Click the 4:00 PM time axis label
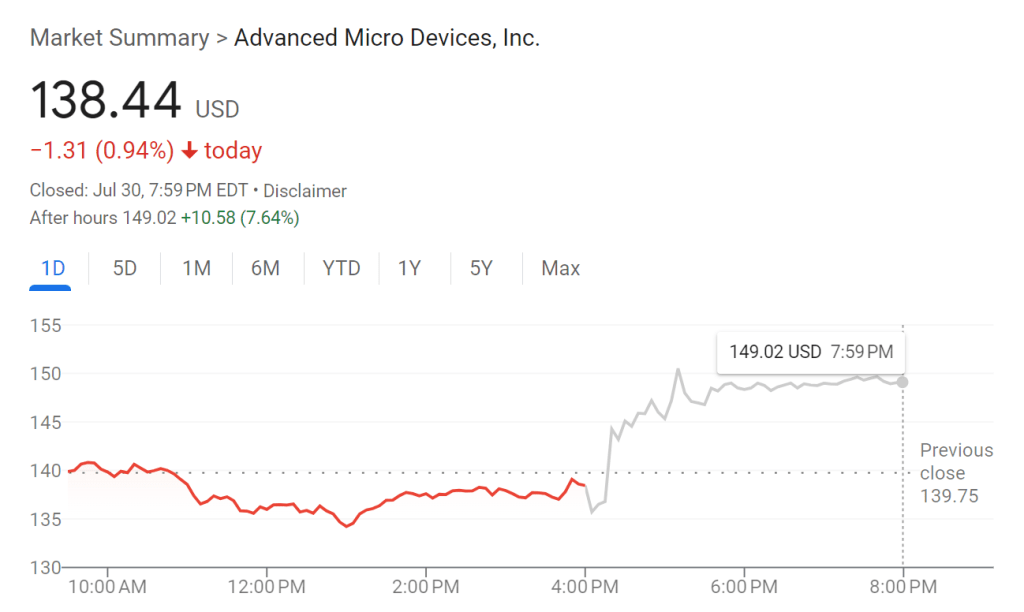This screenshot has width=1024, height=612. click(x=584, y=584)
